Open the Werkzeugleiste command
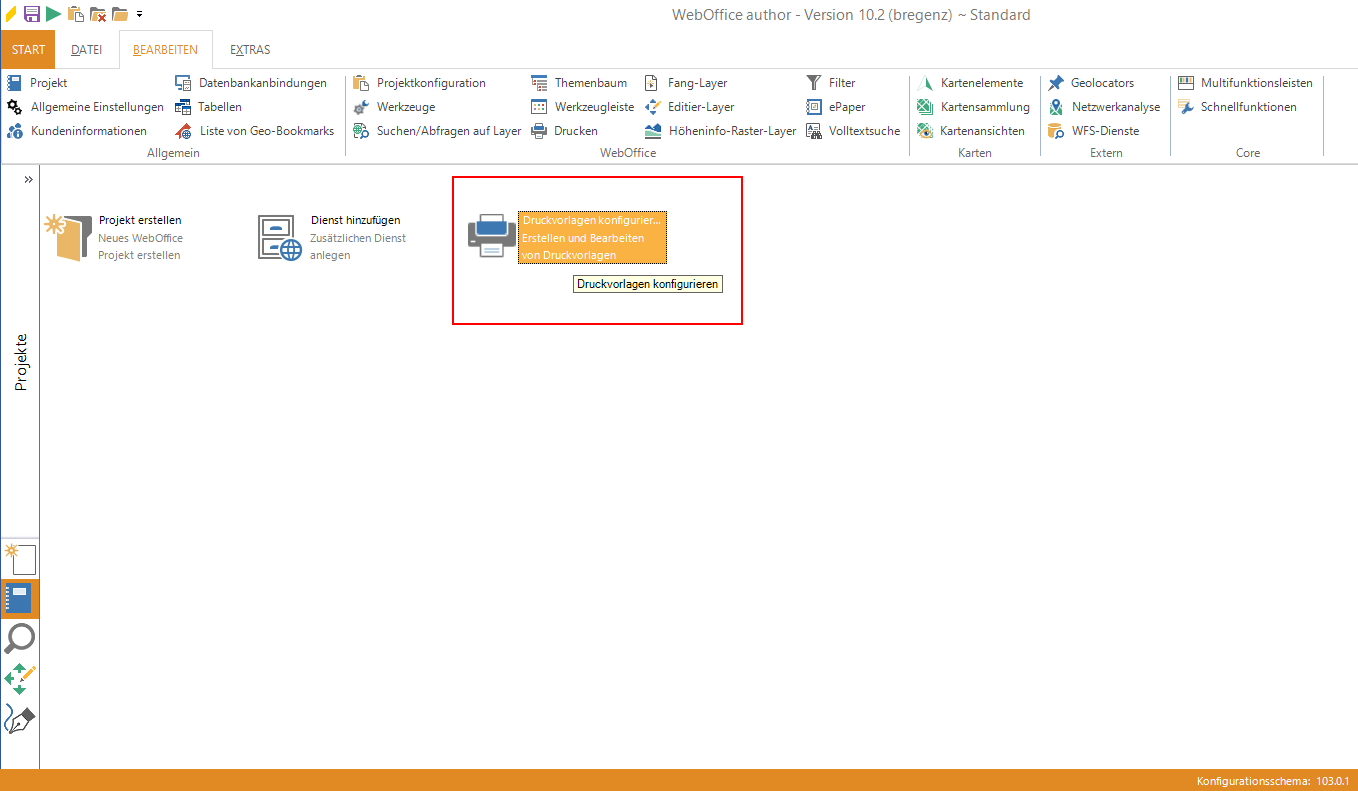The width and height of the screenshot is (1358, 791). click(x=582, y=107)
